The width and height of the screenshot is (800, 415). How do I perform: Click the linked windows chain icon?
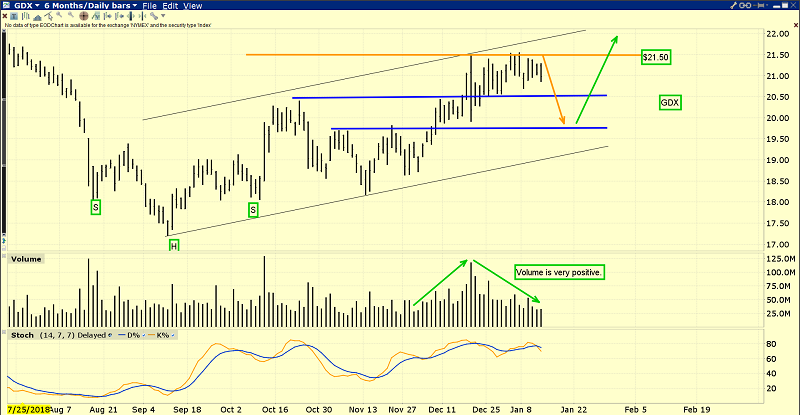tap(745, 5)
